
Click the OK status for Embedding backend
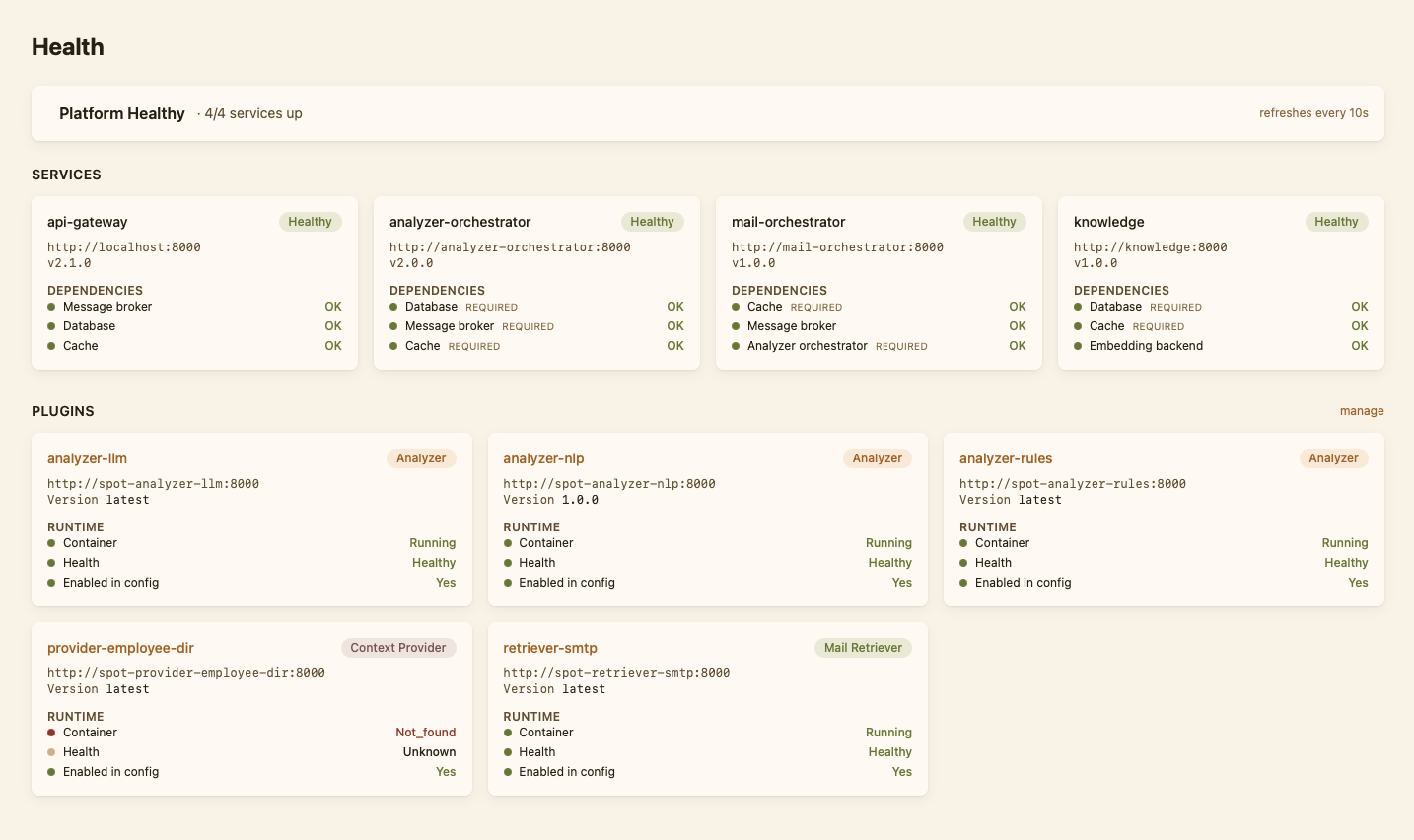[x=1360, y=346]
